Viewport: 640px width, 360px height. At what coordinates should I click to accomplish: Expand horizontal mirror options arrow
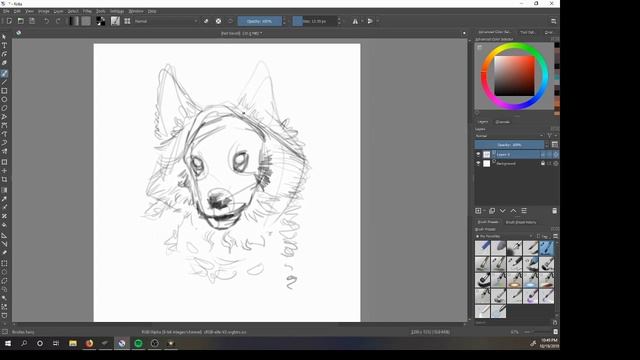pyautogui.click(x=362, y=21)
